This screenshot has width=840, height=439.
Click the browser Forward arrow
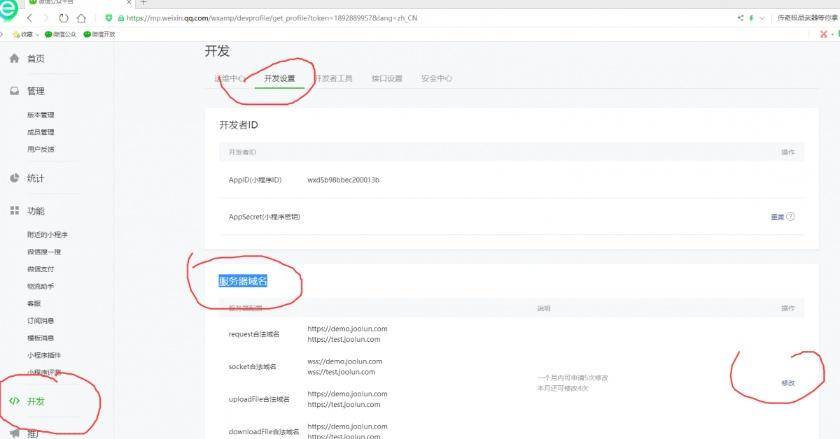46,18
